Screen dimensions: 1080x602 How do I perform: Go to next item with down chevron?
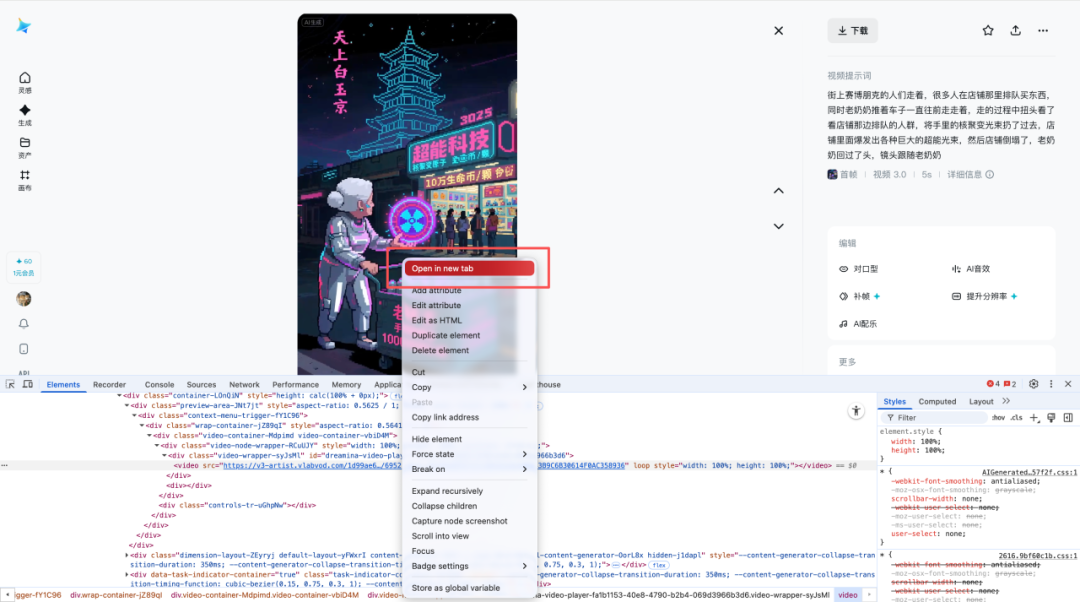(x=778, y=226)
